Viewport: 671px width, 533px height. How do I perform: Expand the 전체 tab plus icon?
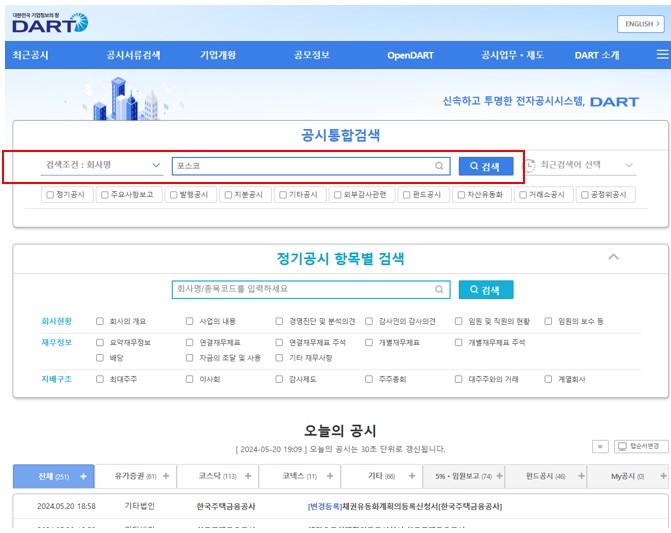[x=83, y=477]
